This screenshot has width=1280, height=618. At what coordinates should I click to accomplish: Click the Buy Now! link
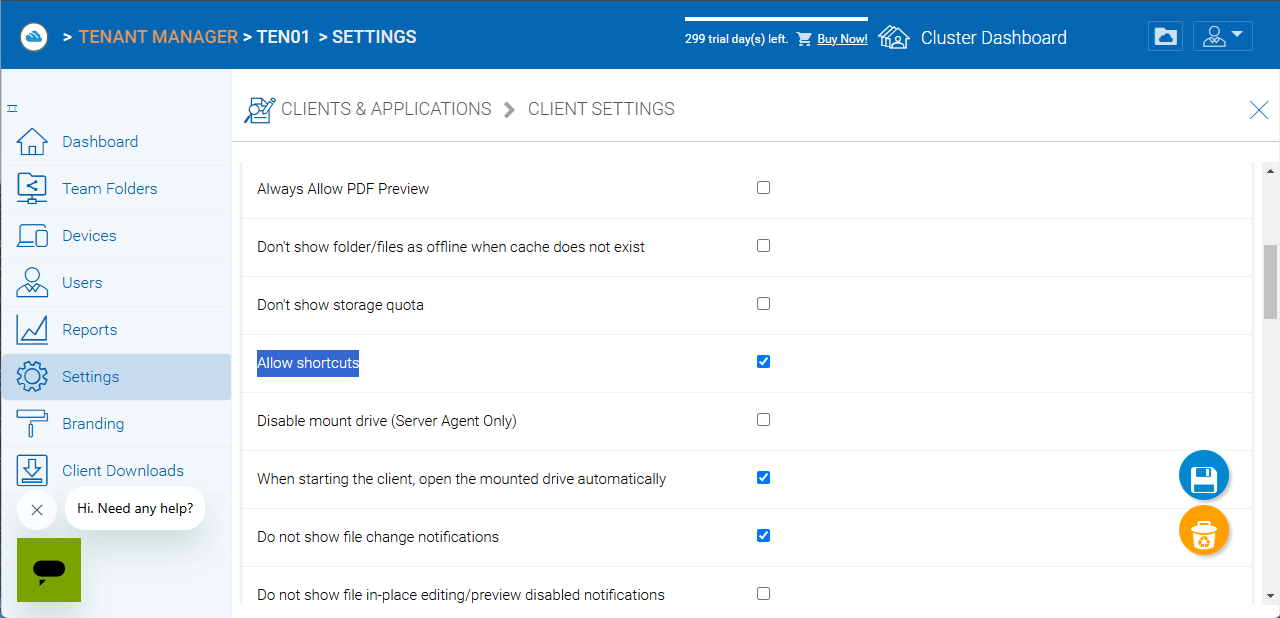click(842, 39)
